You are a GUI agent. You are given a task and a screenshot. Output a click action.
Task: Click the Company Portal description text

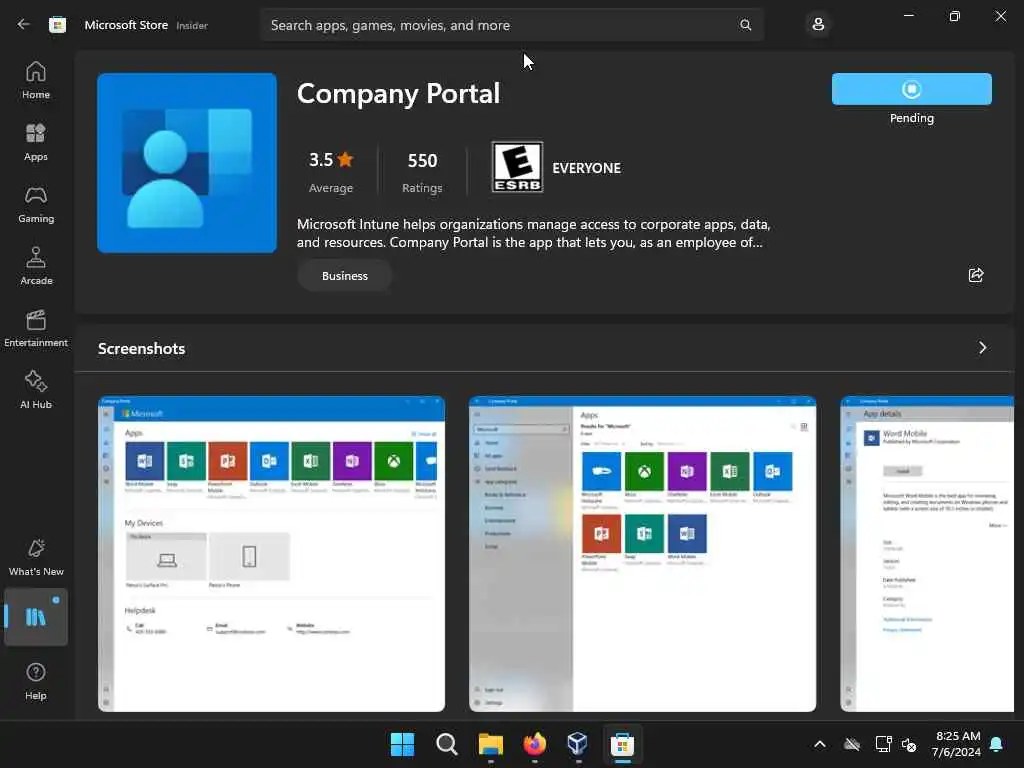(534, 233)
